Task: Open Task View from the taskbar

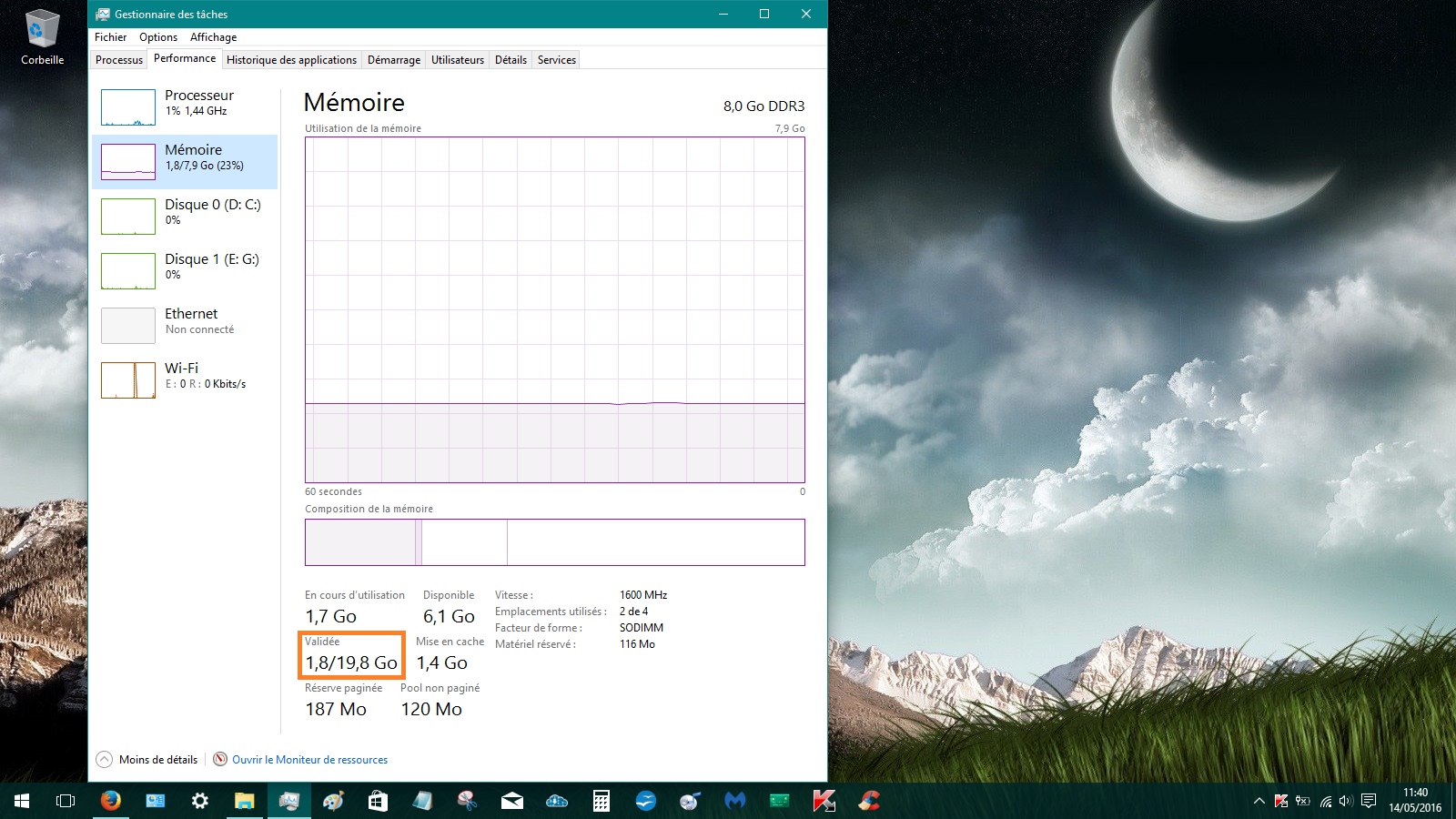Action: [x=66, y=801]
